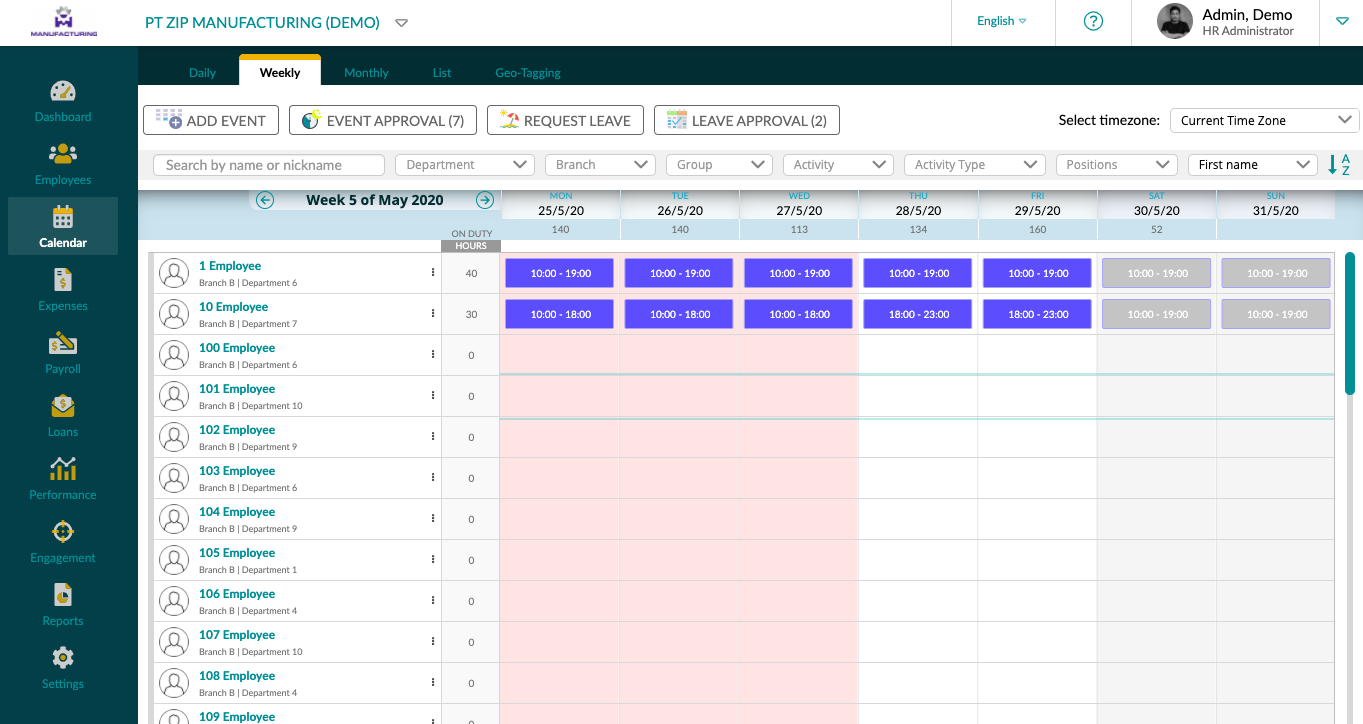Open options menu for 1 Employee
This screenshot has height=724, width=1363.
[x=433, y=272]
